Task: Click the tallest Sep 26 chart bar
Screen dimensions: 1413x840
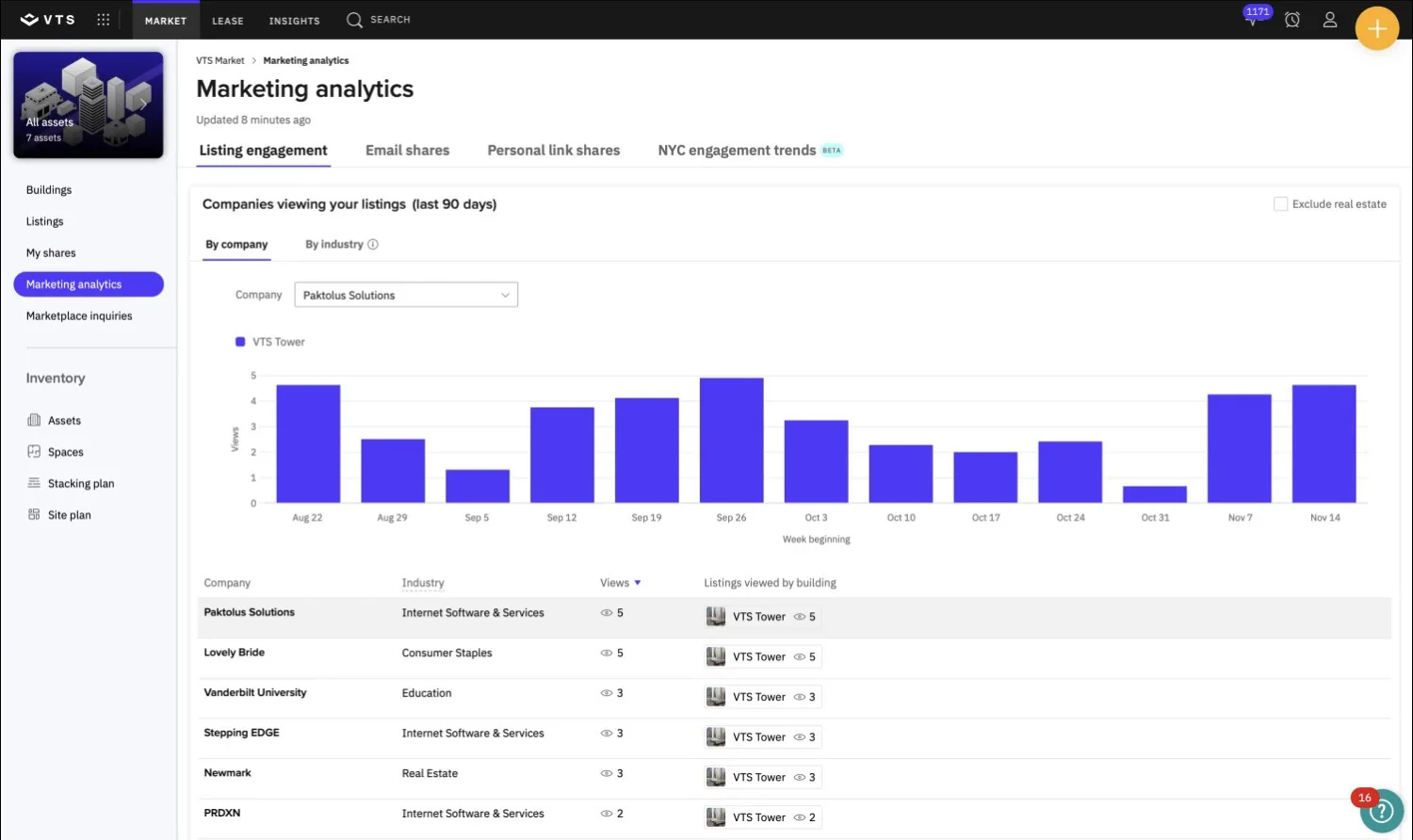Action: [x=731, y=438]
